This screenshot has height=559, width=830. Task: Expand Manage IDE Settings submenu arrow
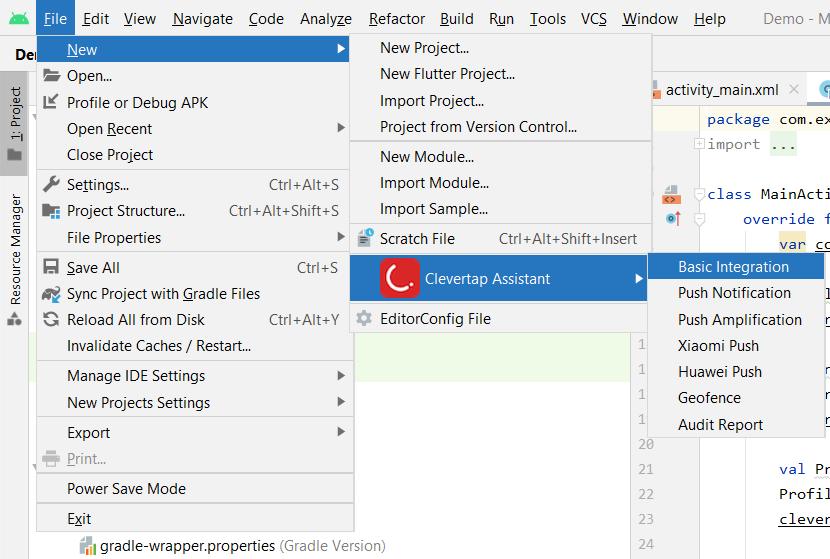pyautogui.click(x=341, y=375)
